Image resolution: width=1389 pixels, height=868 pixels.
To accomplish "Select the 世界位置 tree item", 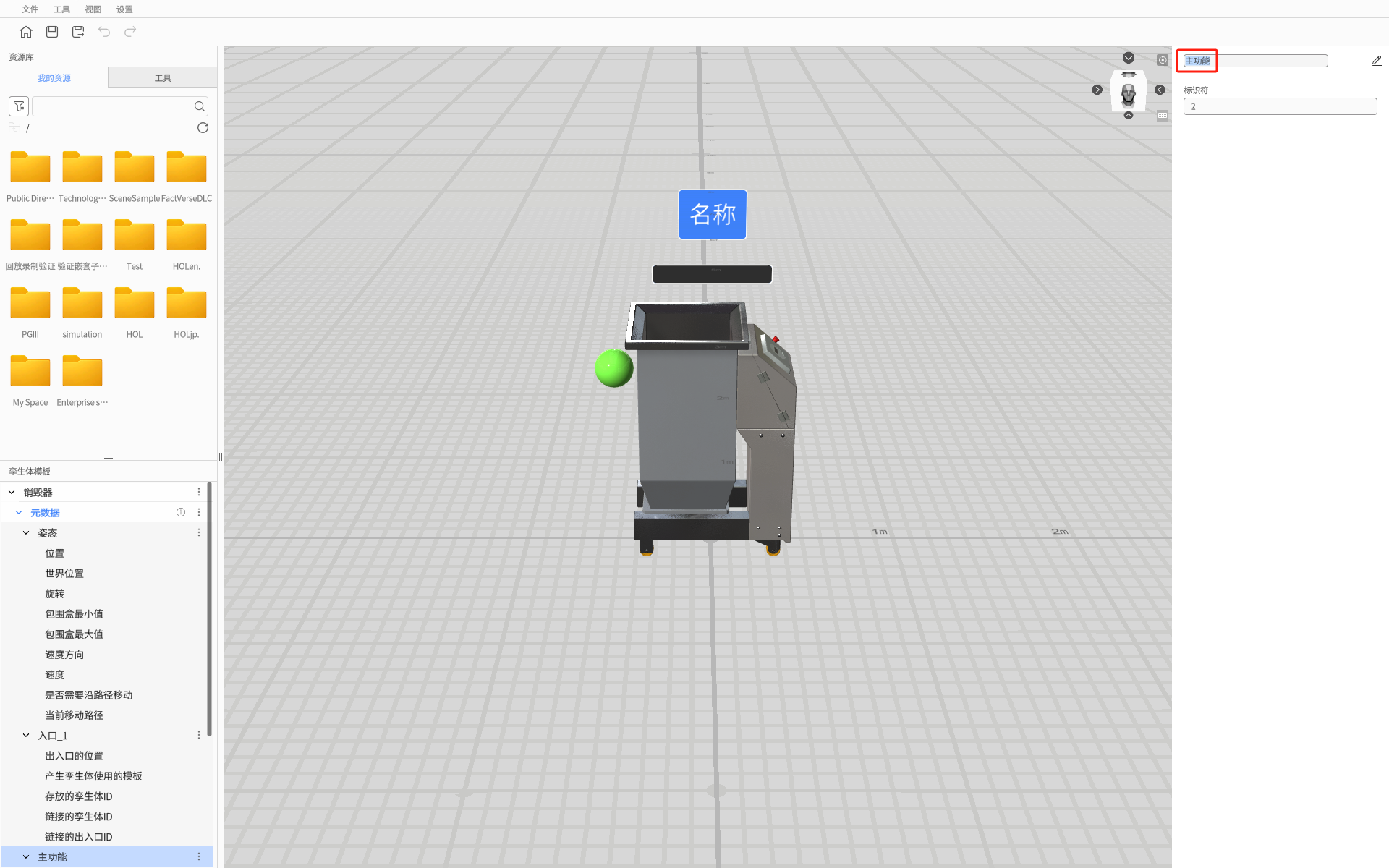I will point(64,574).
